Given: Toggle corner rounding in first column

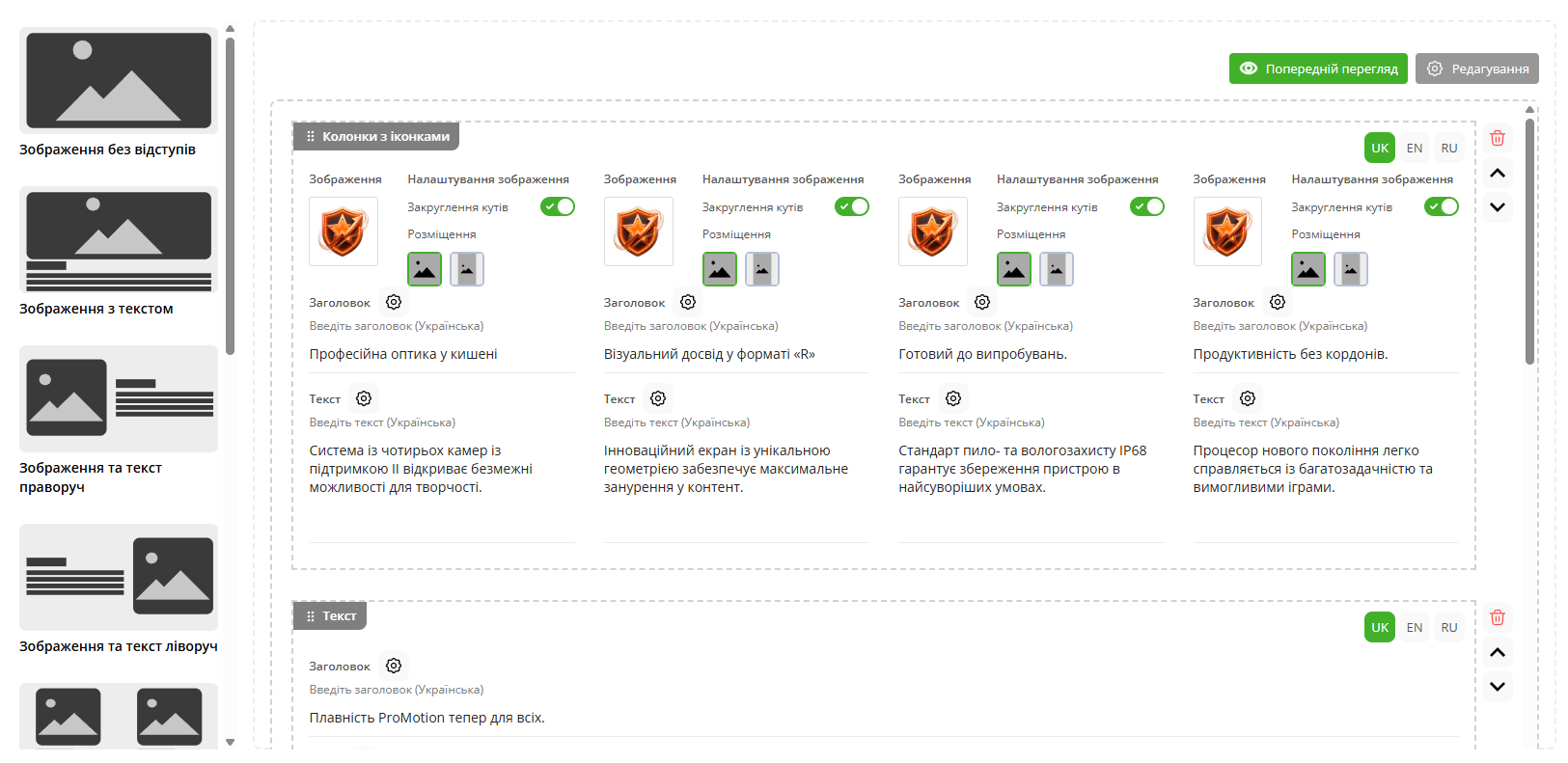Looking at the screenshot, I should click(557, 206).
